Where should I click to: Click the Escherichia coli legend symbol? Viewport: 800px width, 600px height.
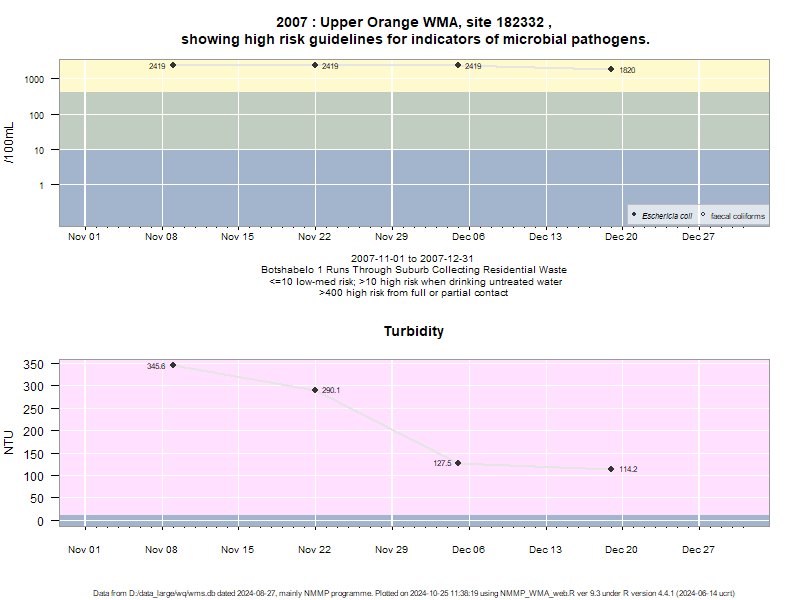pos(634,215)
